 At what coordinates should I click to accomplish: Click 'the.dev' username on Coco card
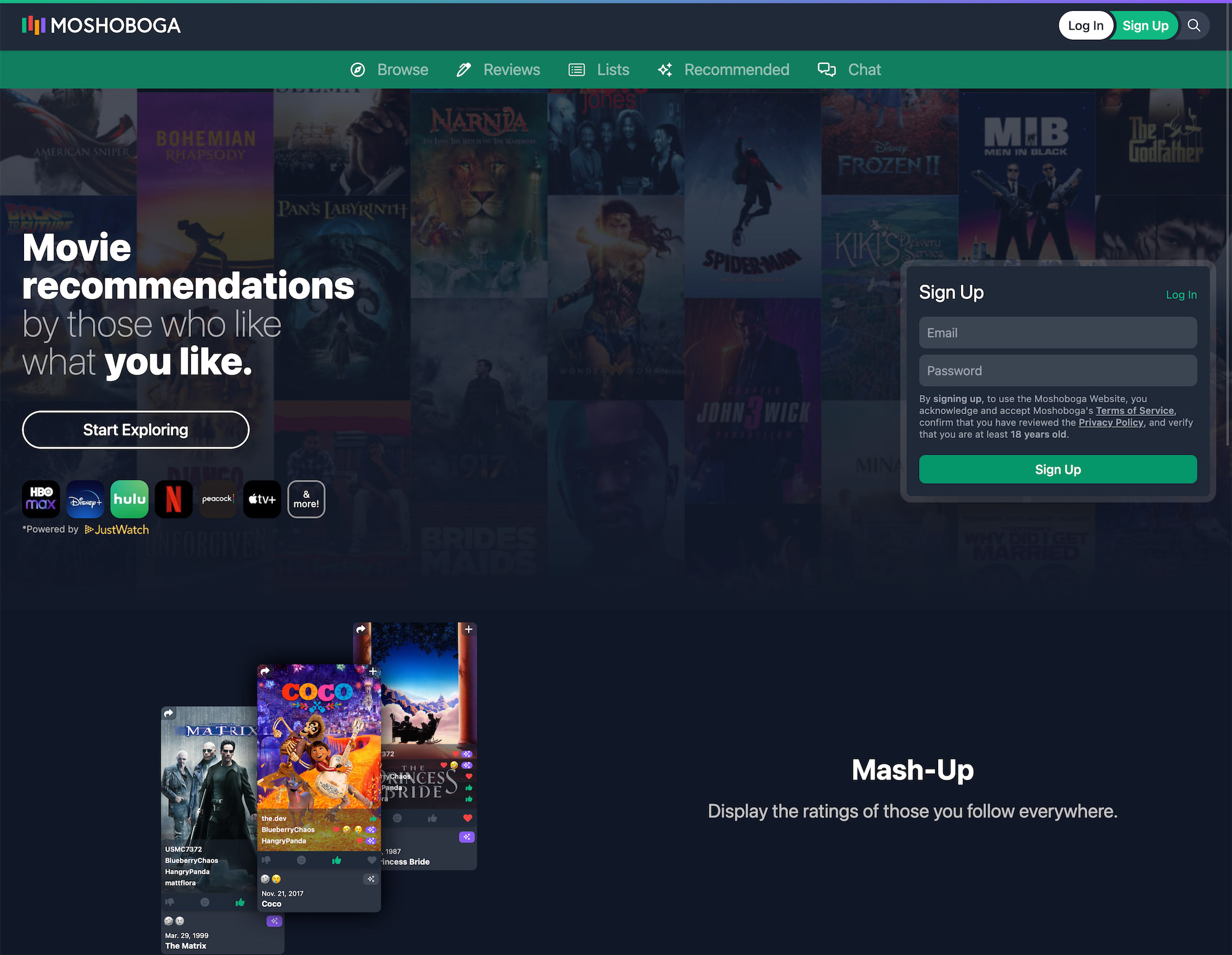point(274,818)
